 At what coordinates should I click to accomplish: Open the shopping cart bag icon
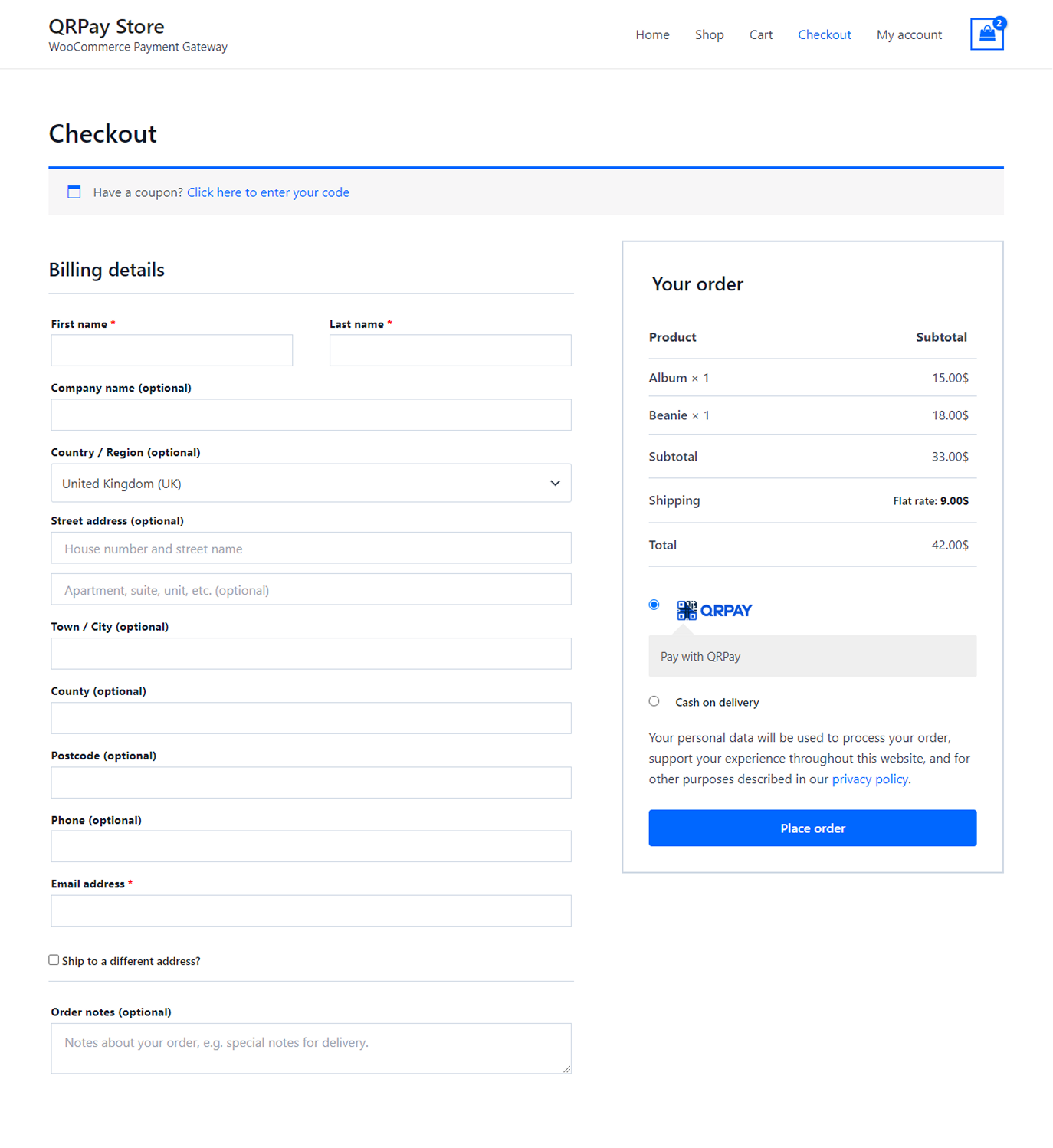(x=986, y=34)
